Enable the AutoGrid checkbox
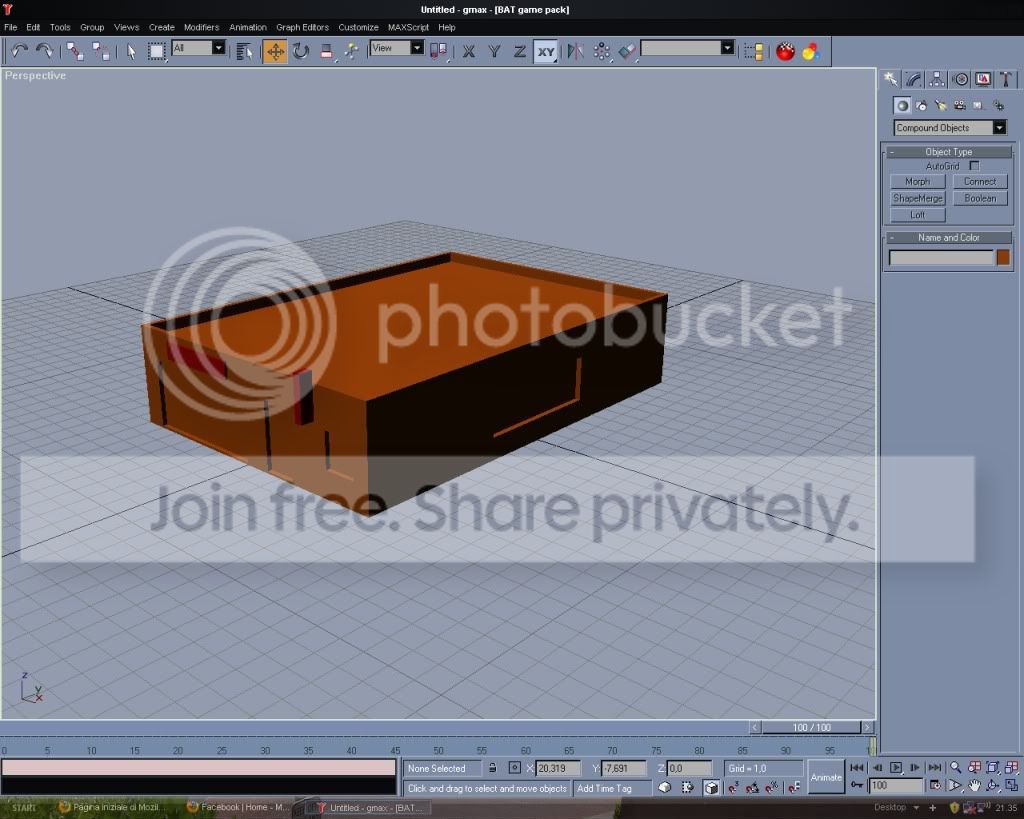 point(974,166)
